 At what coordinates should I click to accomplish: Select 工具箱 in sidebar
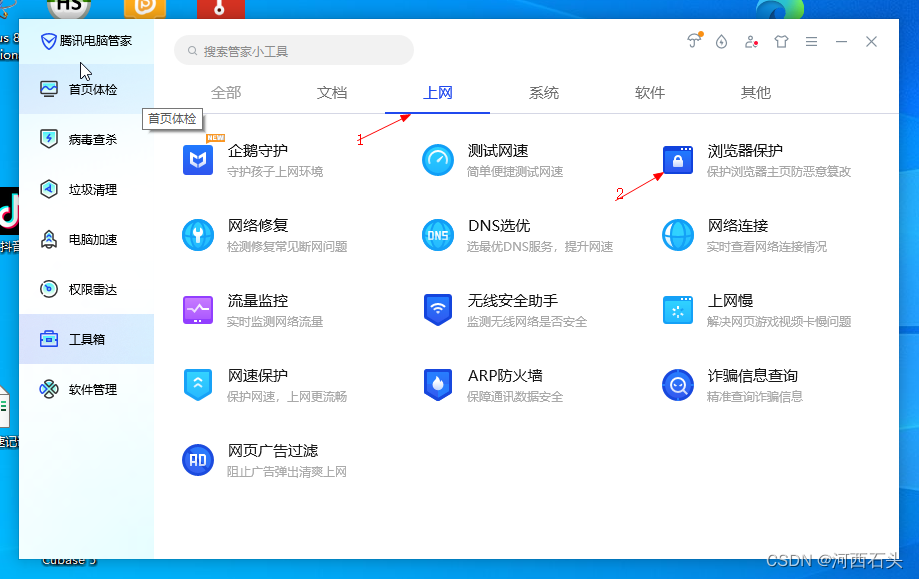point(87,339)
